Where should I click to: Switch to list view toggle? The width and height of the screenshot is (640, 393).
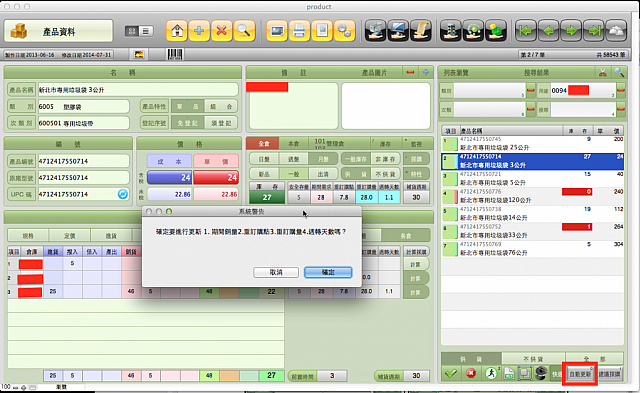[x=146, y=31]
